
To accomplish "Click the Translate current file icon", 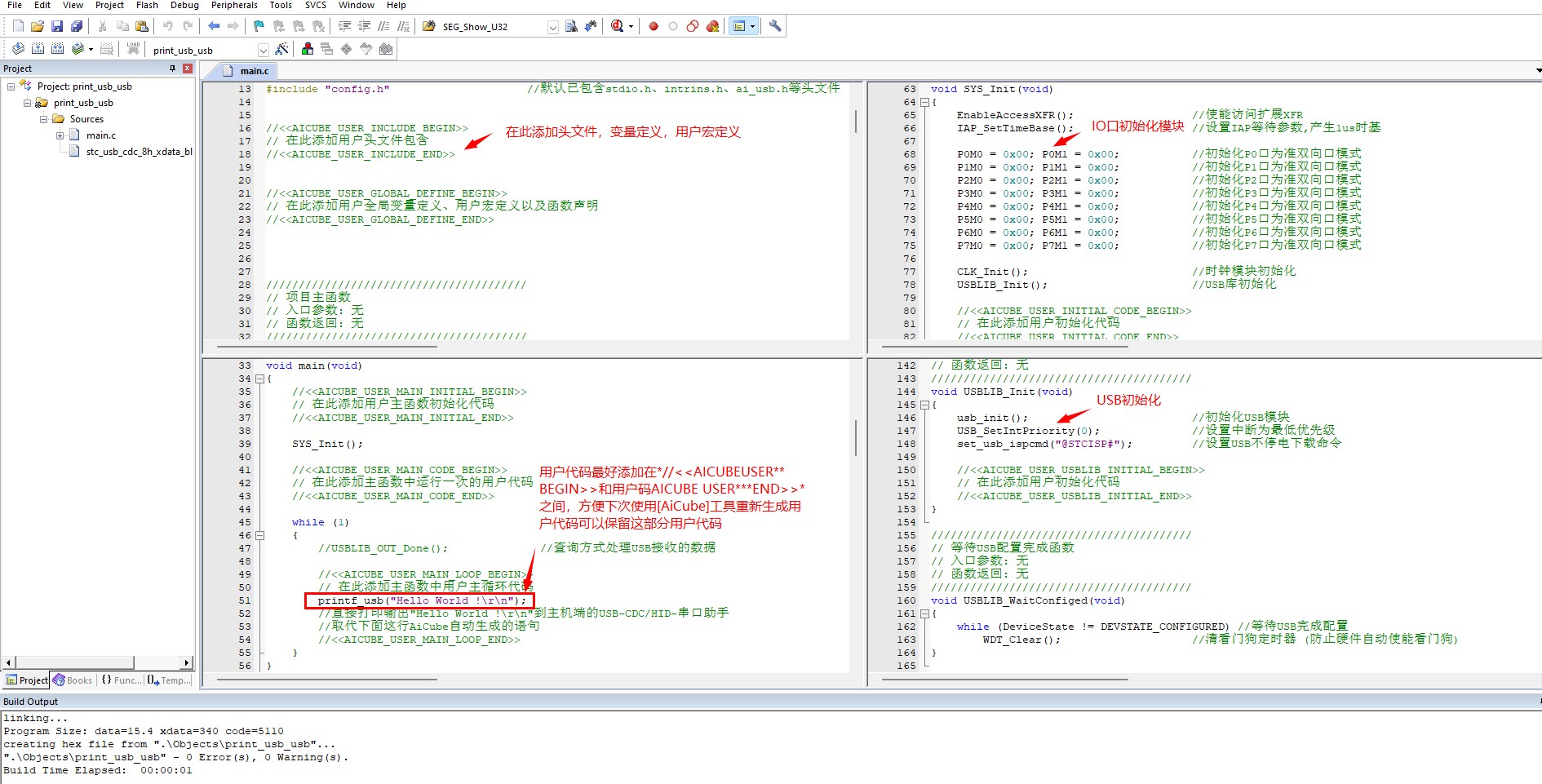I will pos(18,49).
